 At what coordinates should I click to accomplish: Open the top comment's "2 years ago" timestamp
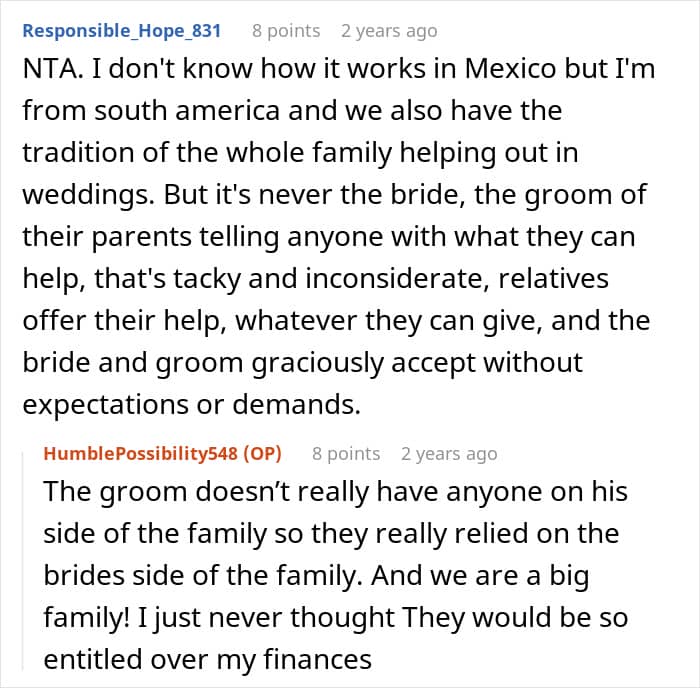pos(389,30)
